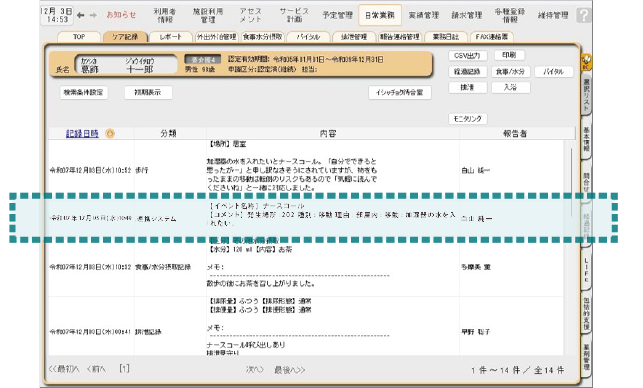
Task: Click the 排泄 button
Action: [467, 87]
